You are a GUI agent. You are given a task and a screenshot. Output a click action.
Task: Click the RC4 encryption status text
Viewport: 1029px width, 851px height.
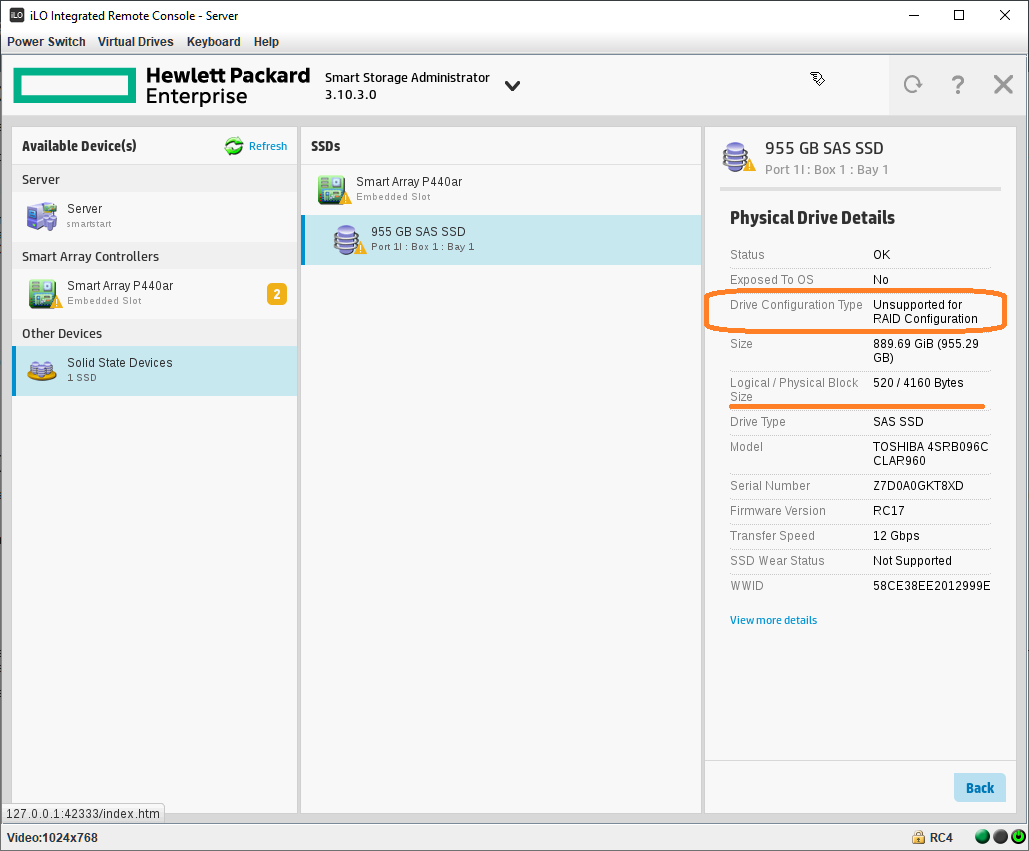pyautogui.click(x=941, y=837)
